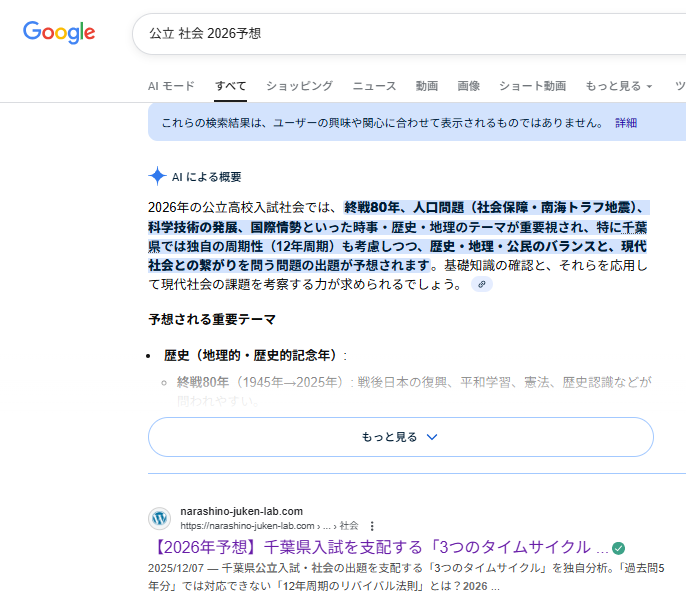686x605 pixels.
Task: Click the AI overview sparkle icon
Action: [x=157, y=177]
